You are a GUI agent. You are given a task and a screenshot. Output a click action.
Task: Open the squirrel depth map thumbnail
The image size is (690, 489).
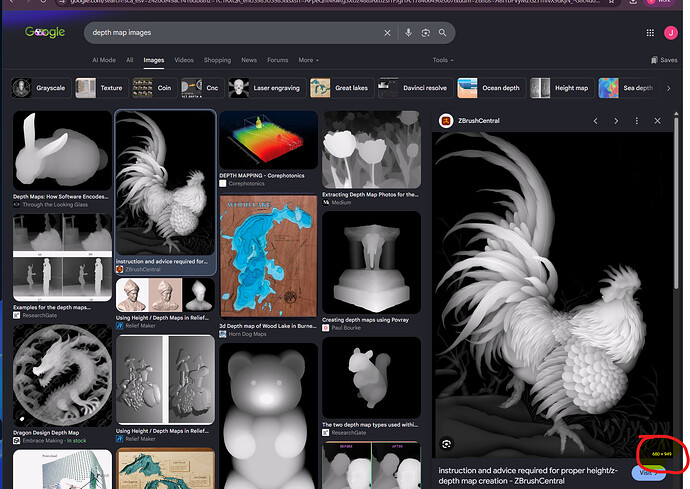click(x=371, y=378)
